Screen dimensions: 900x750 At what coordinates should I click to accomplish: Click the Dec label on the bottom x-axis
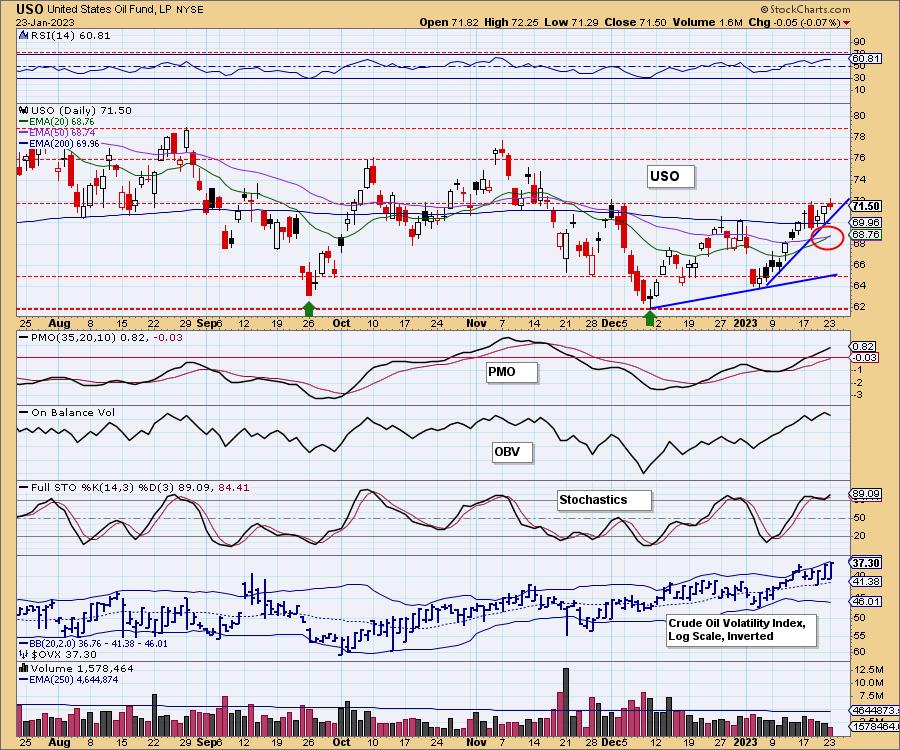611,742
